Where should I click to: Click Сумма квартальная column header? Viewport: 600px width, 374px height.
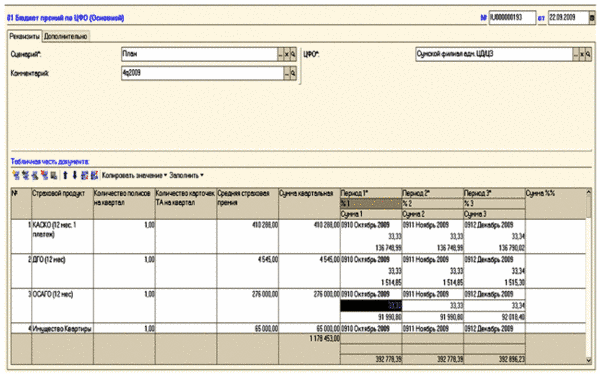(x=309, y=204)
